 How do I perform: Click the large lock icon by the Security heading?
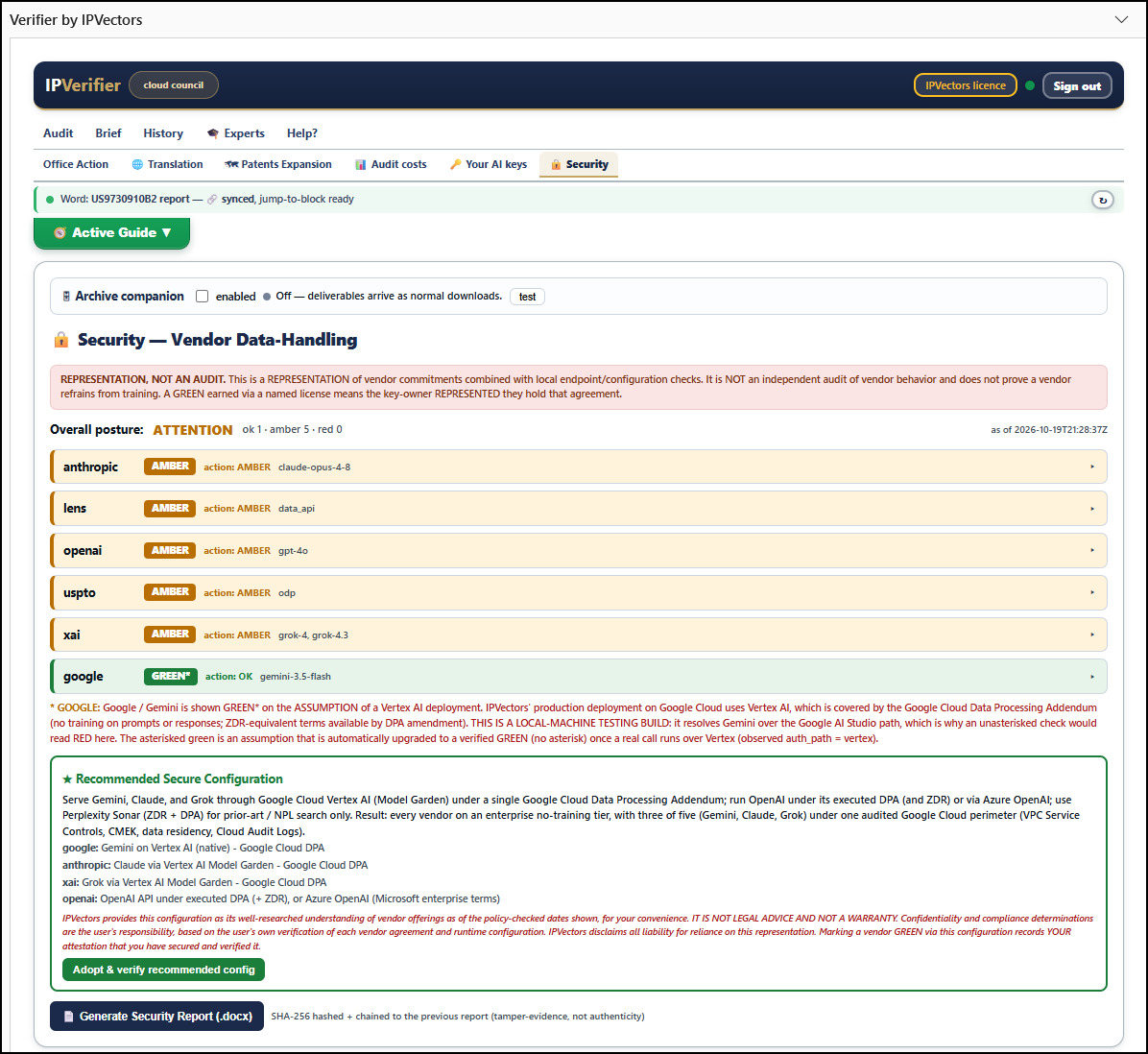[61, 340]
